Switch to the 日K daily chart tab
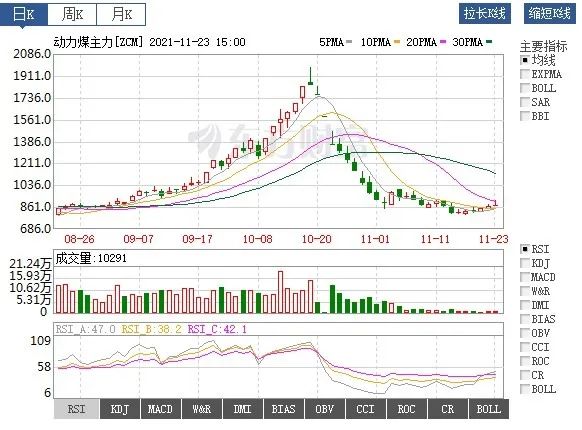This screenshot has width=582, height=430. click(x=24, y=14)
